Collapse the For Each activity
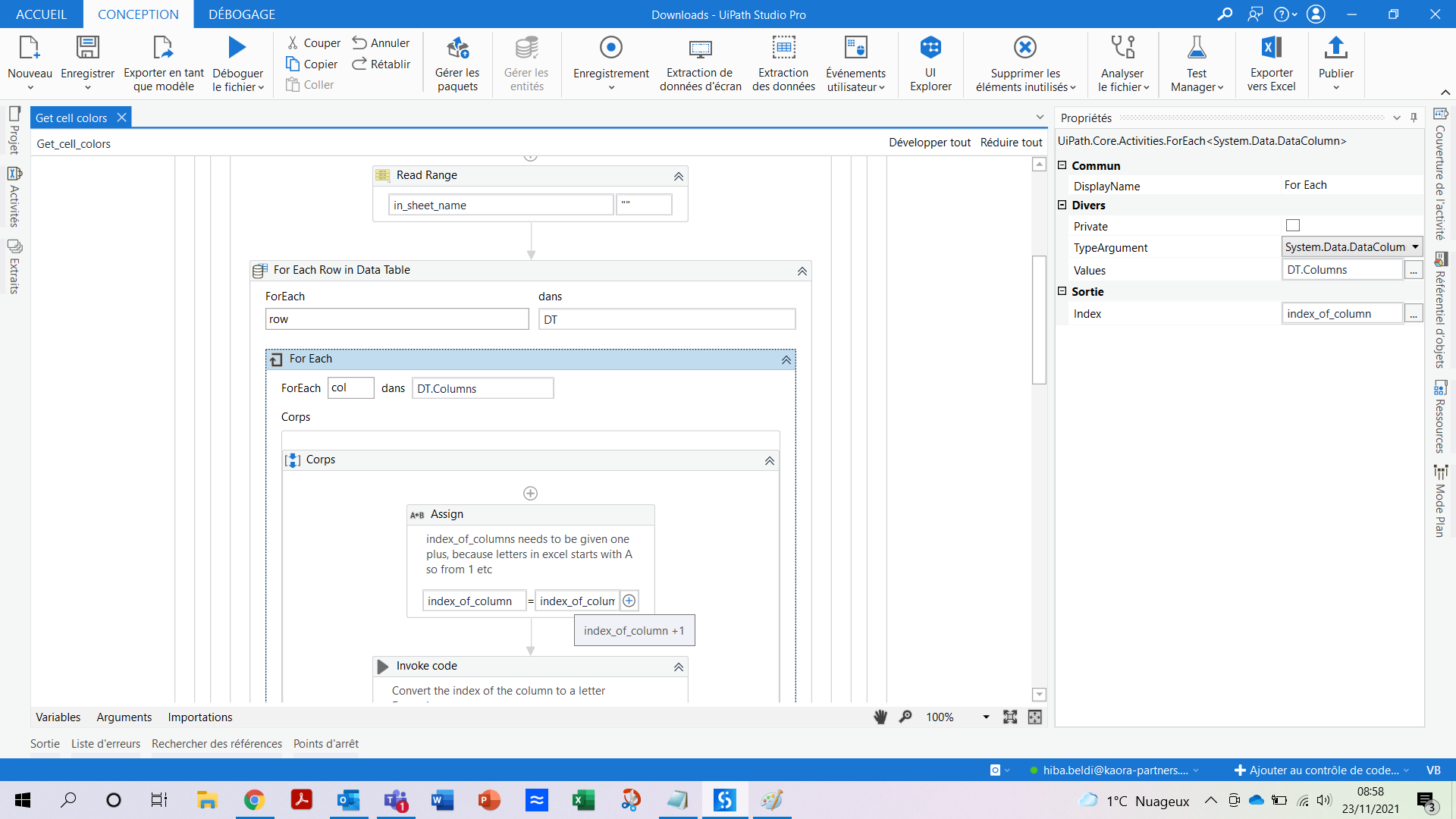Viewport: 1456px width, 819px height. [x=786, y=360]
